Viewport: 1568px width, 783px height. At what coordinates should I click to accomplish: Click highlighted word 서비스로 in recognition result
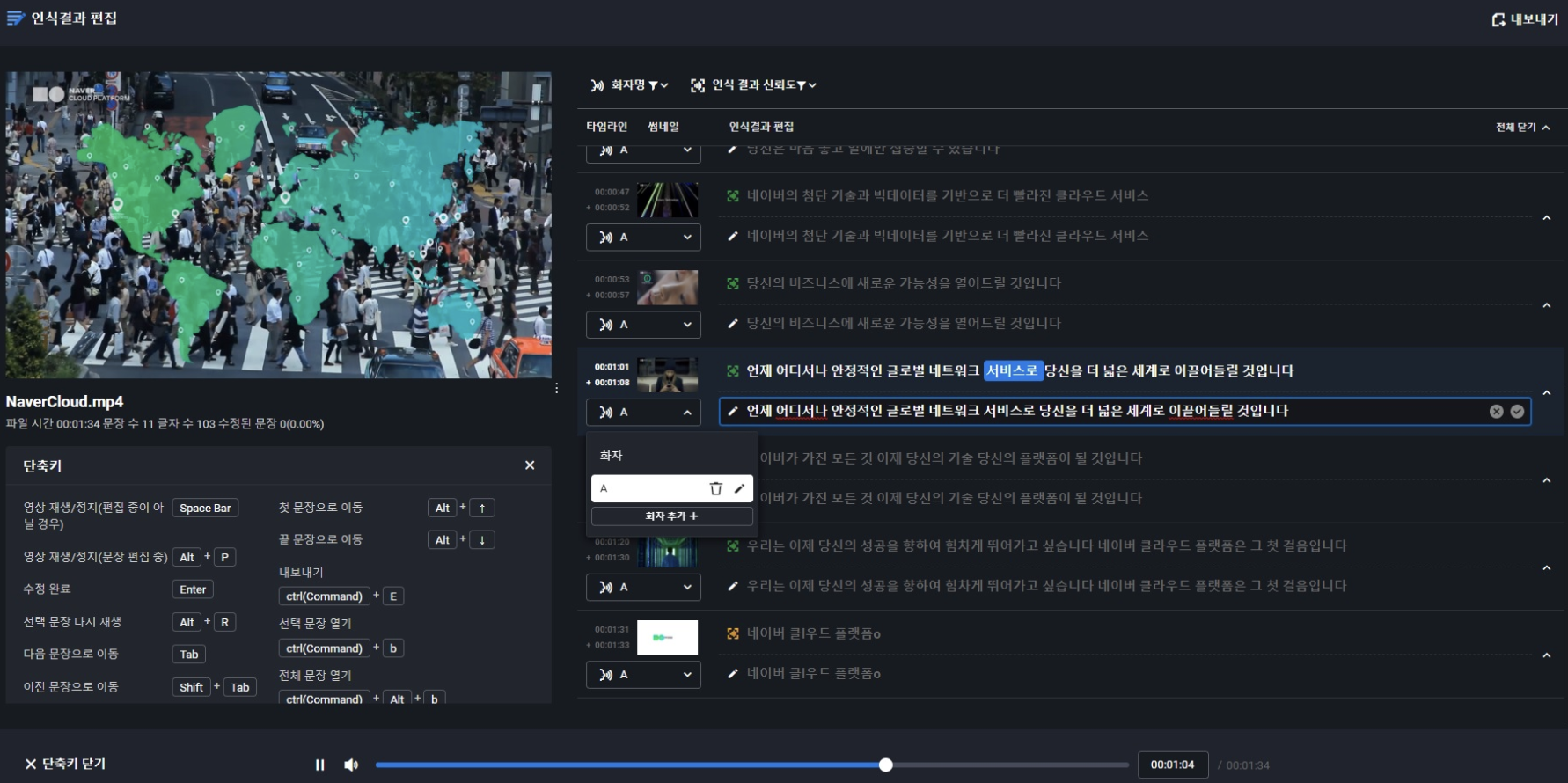pyautogui.click(x=1013, y=371)
